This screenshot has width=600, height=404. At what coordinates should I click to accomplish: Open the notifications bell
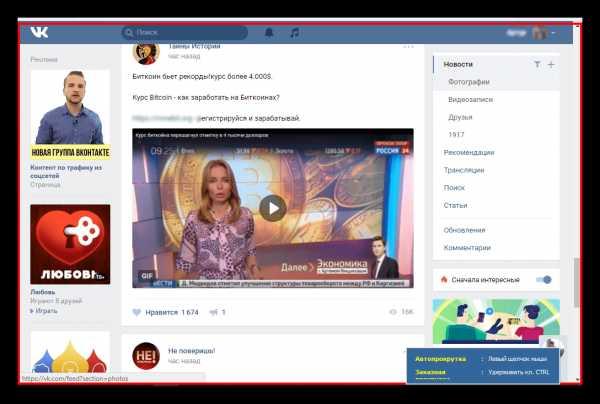pos(269,33)
